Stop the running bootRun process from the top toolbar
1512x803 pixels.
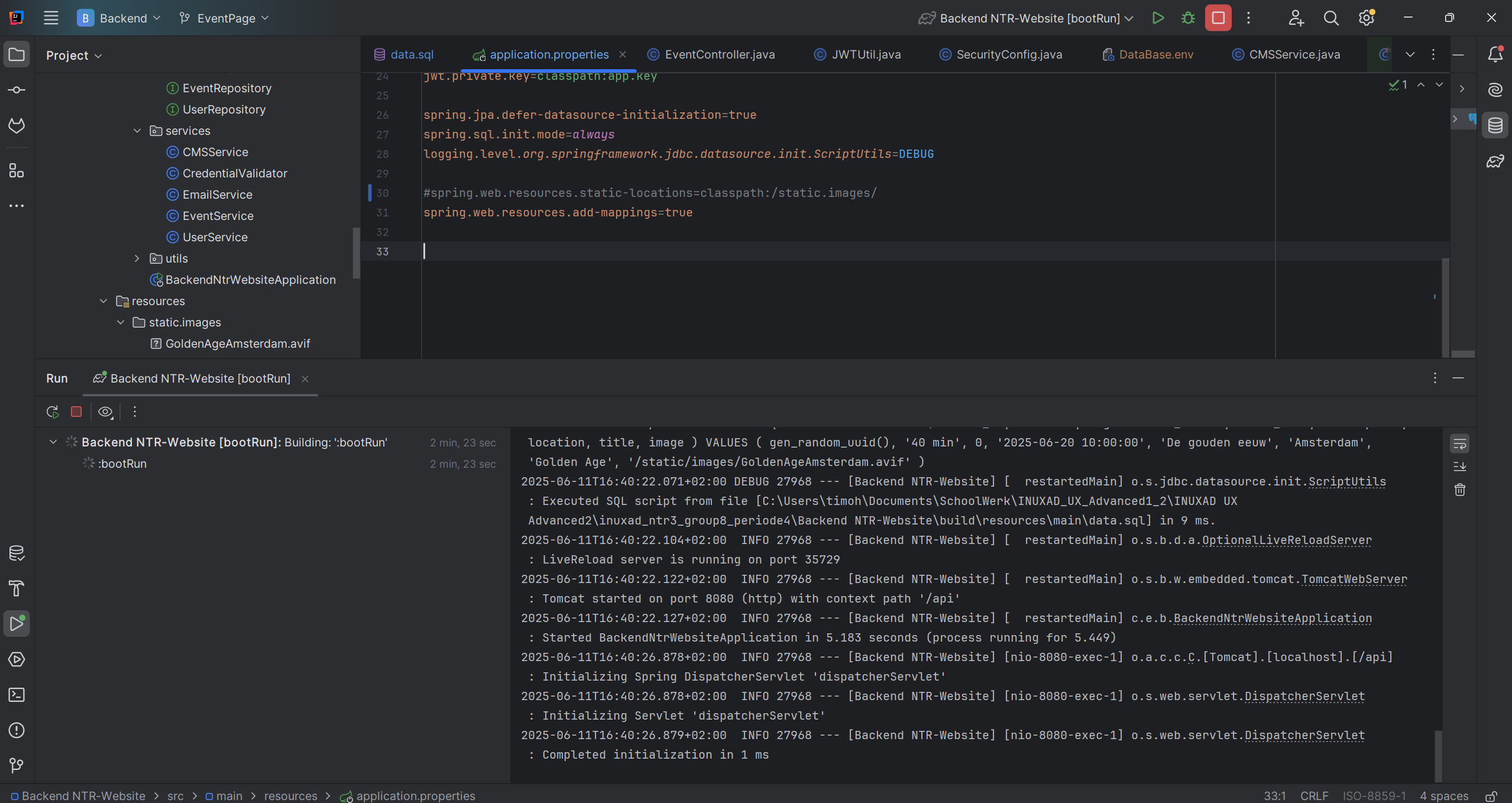tap(1218, 18)
